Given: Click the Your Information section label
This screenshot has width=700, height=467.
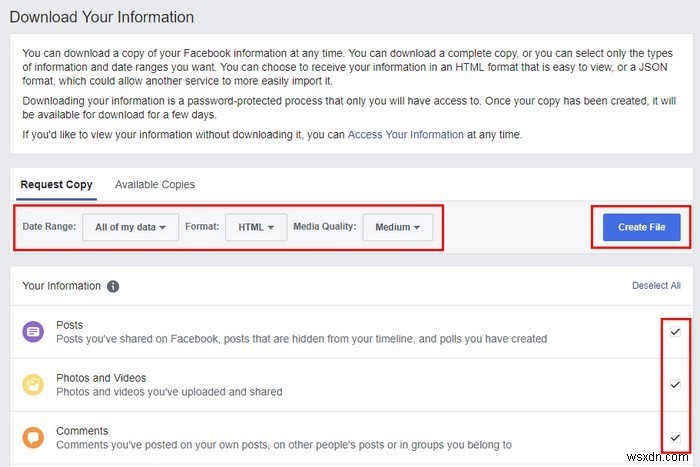Looking at the screenshot, I should tap(62, 286).
